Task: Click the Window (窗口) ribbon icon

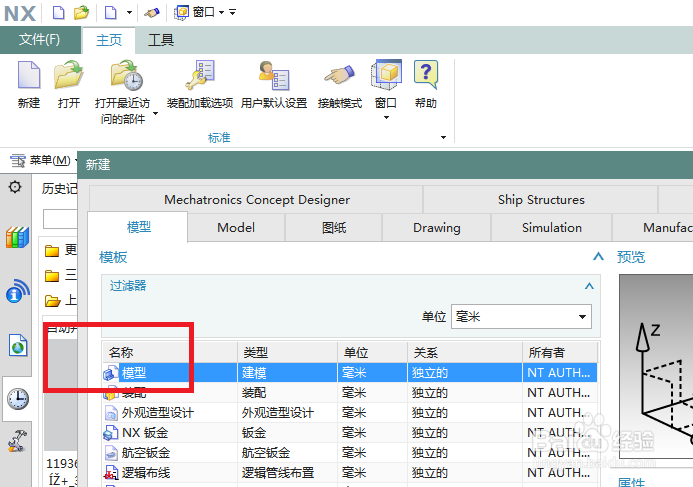Action: click(x=386, y=75)
